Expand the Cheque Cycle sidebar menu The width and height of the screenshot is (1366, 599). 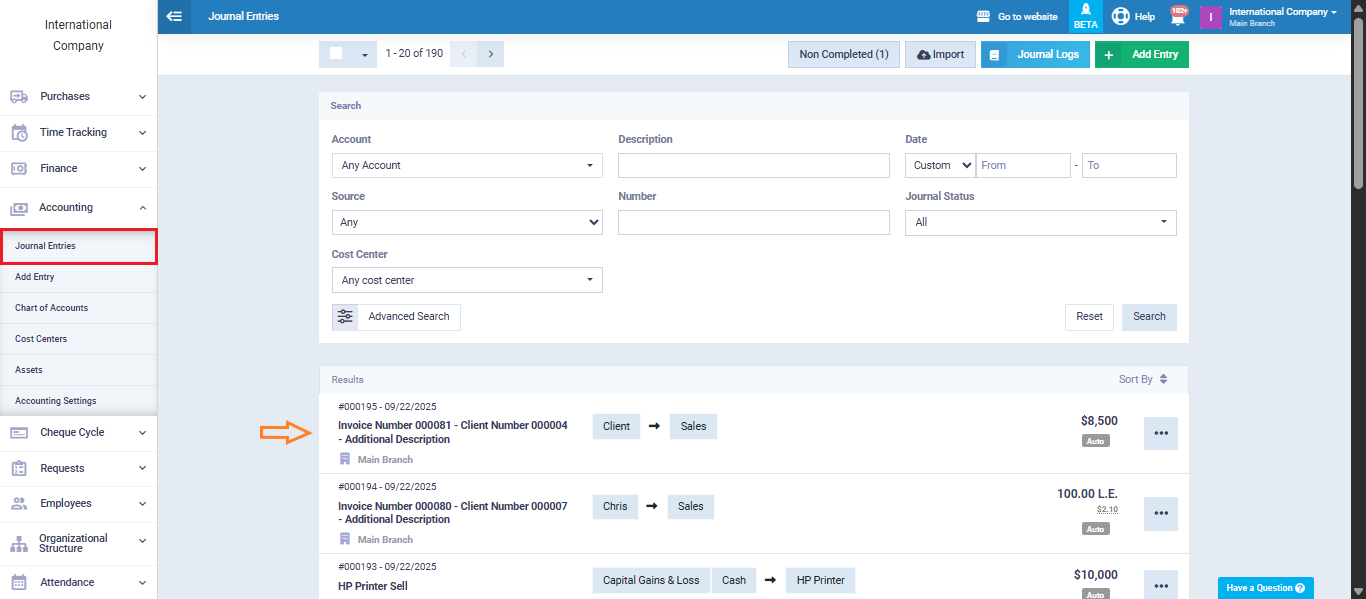tap(78, 432)
